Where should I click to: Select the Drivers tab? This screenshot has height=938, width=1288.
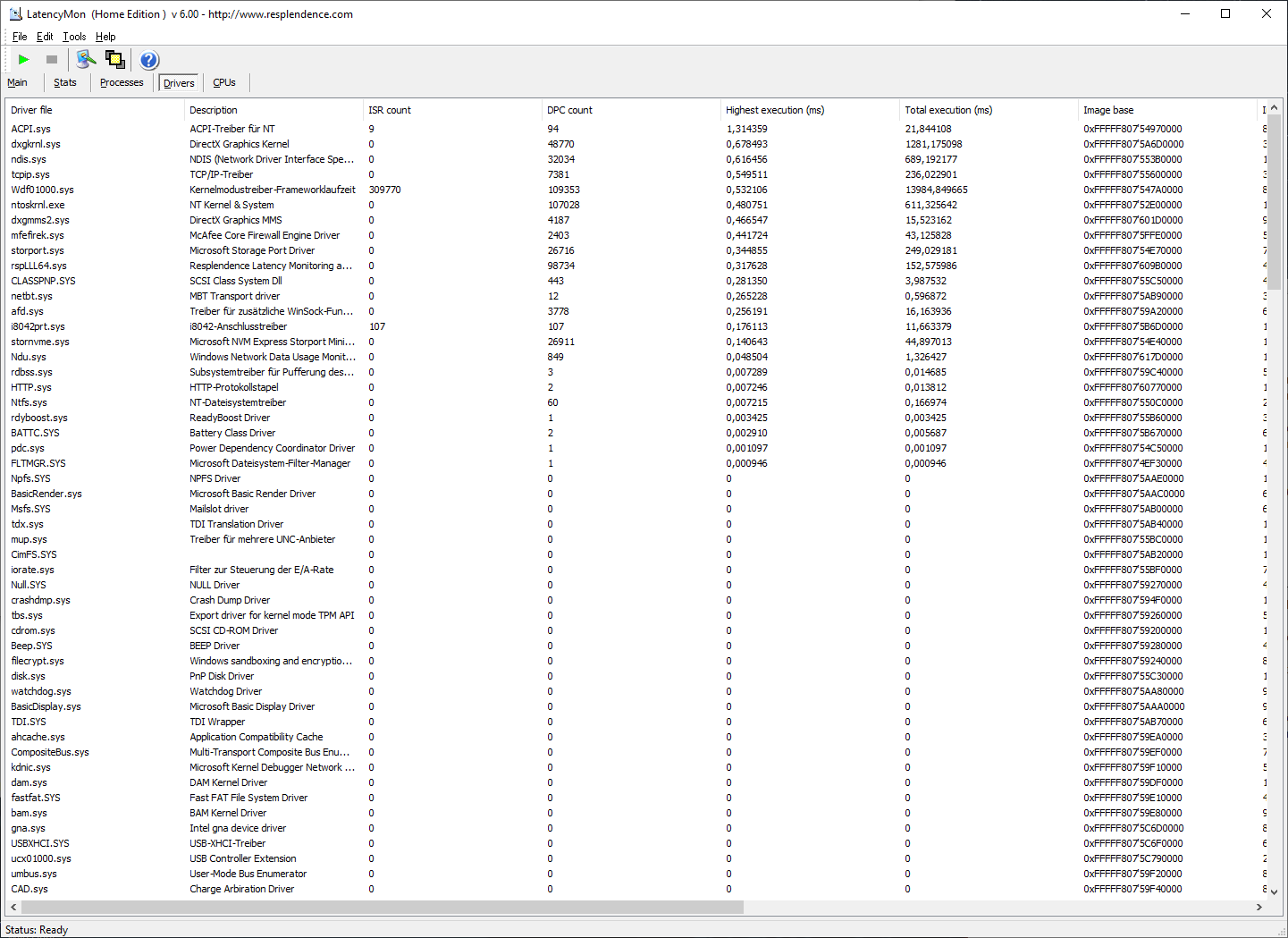tap(179, 83)
